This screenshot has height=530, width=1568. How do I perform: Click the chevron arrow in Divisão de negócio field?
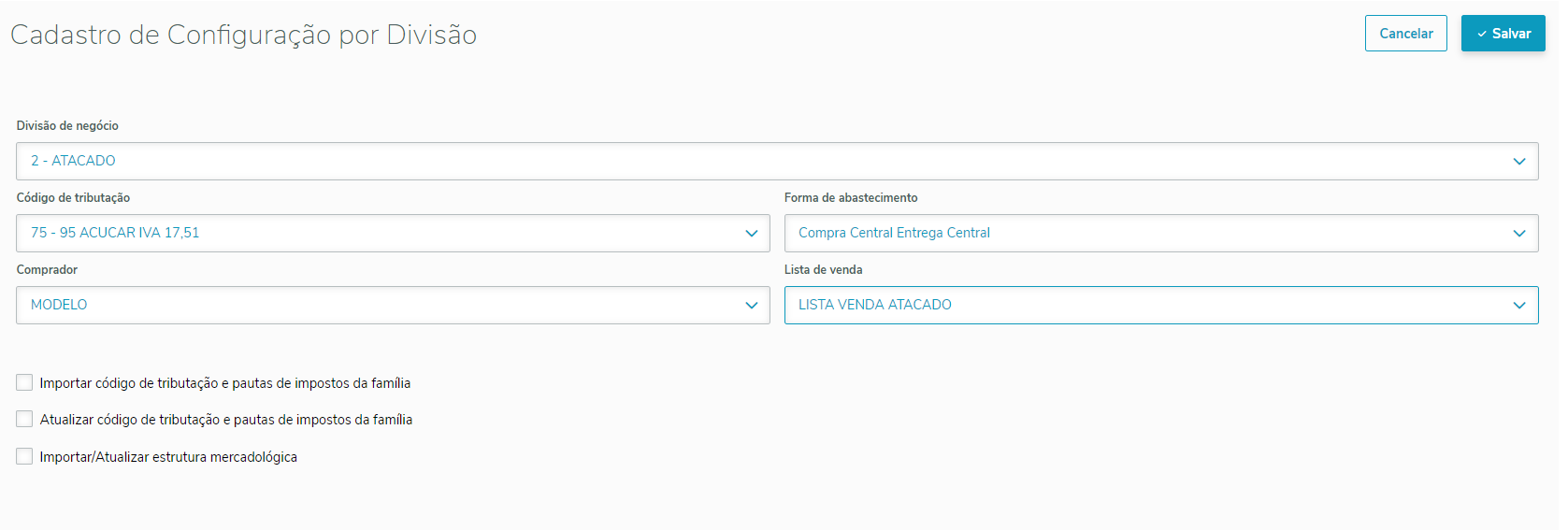[1519, 162]
